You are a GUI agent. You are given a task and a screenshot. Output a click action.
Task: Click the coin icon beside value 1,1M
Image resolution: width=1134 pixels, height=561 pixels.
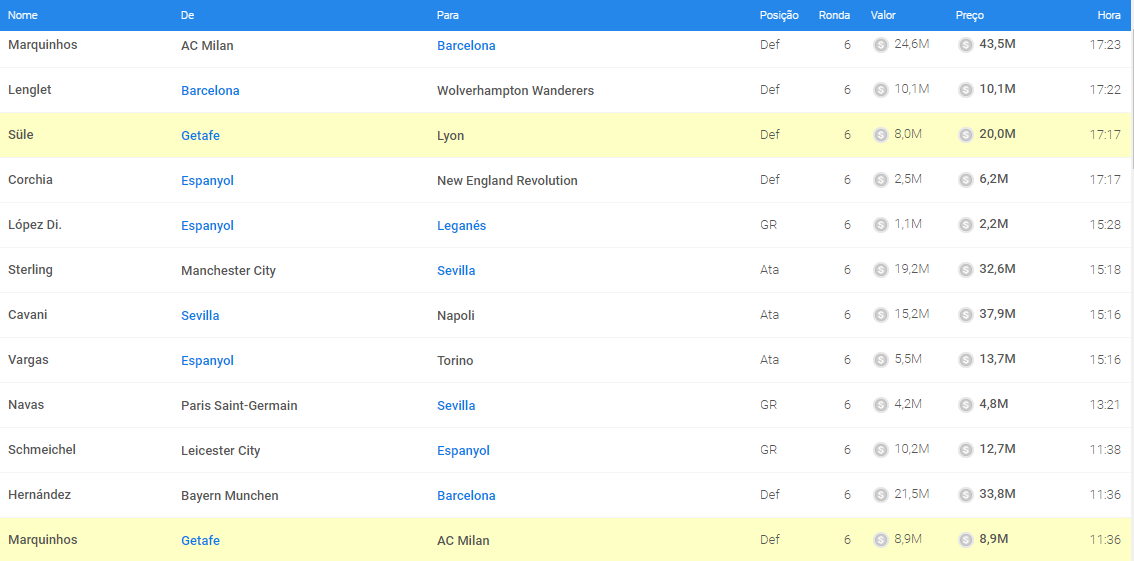[880, 225]
